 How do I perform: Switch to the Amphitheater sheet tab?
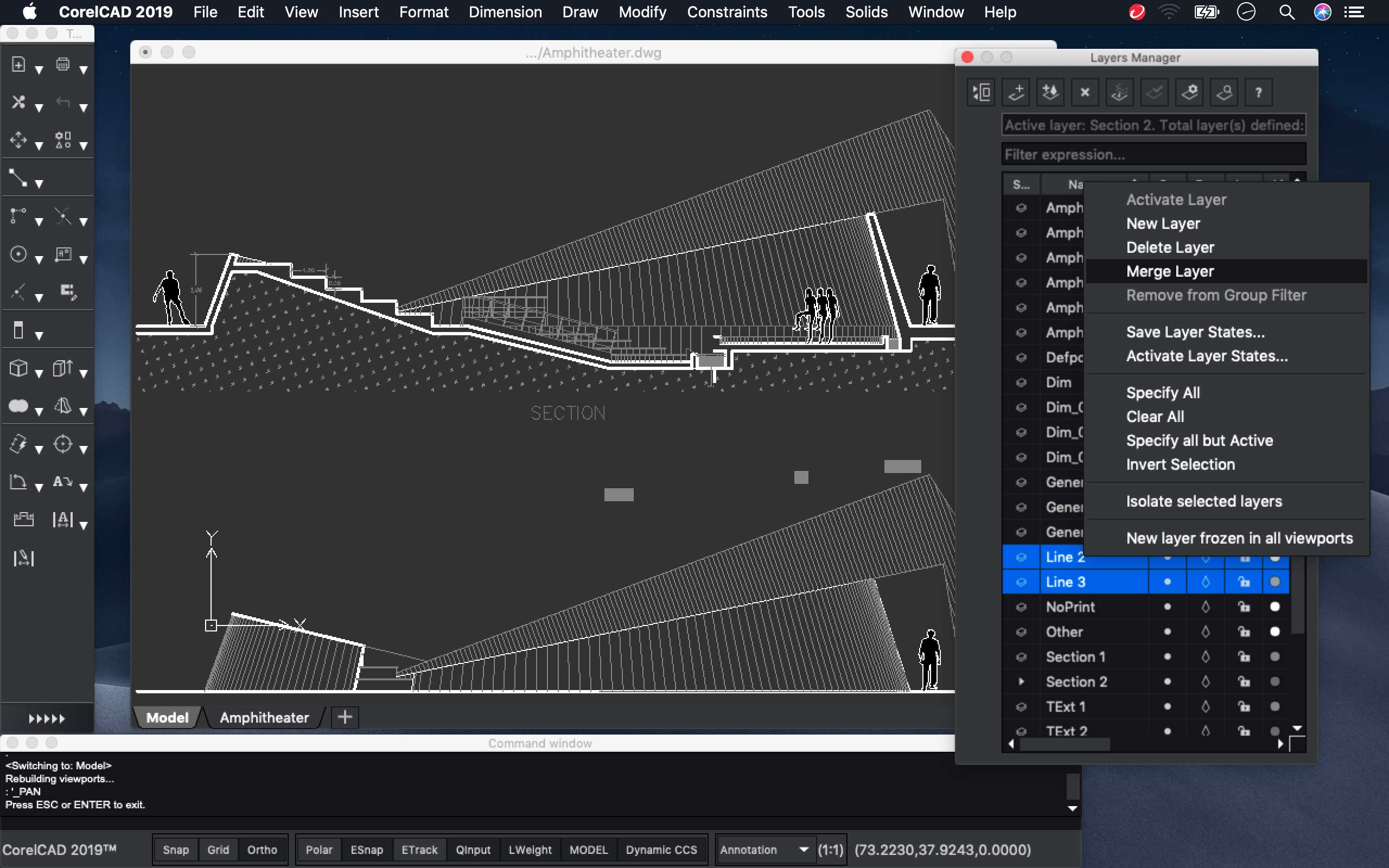point(264,718)
